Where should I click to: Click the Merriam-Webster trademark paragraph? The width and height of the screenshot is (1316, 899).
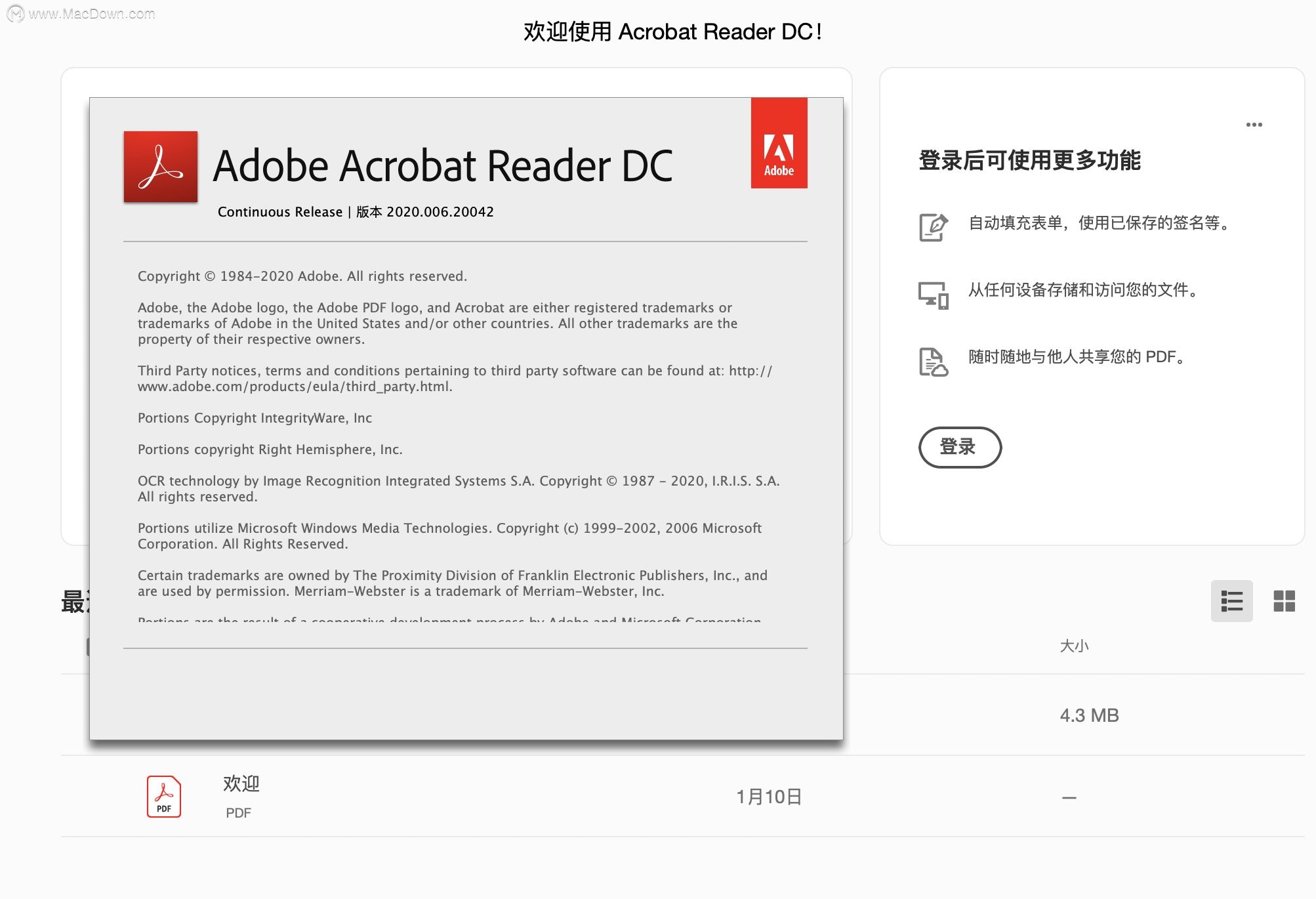coord(453,583)
